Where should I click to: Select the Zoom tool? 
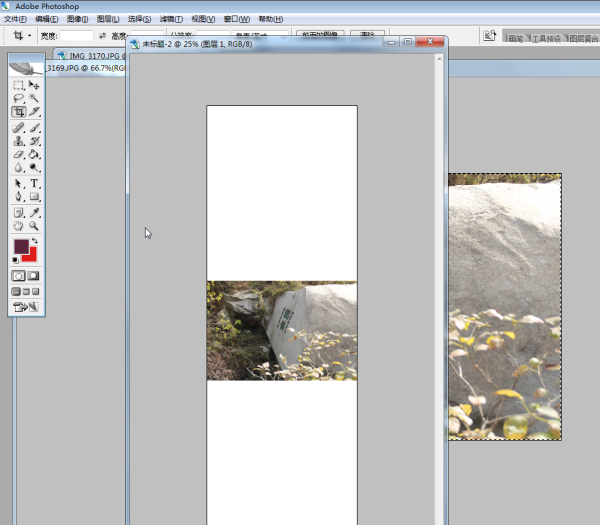click(x=34, y=226)
